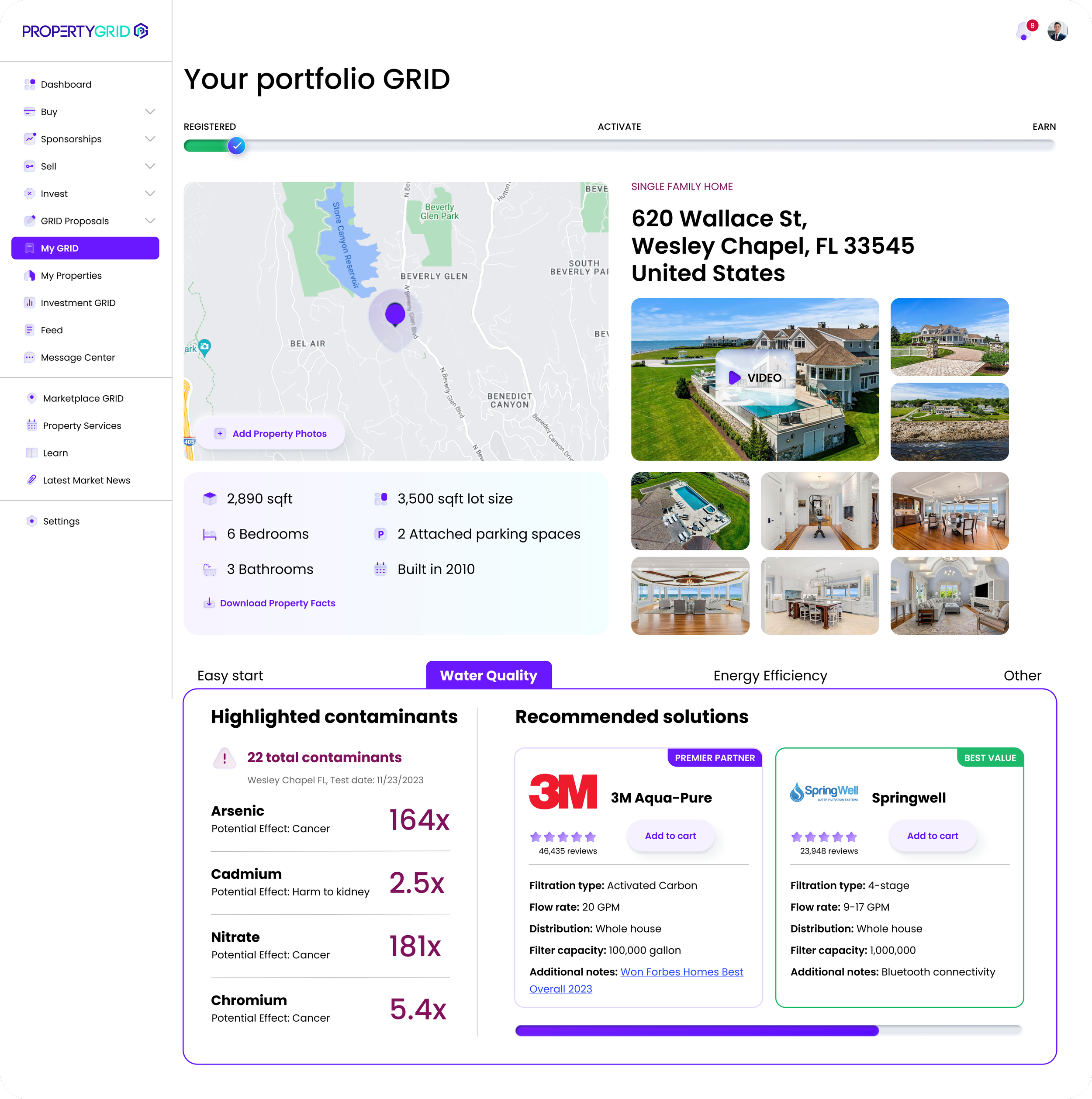Click the Sponsorships chart icon

[30, 139]
